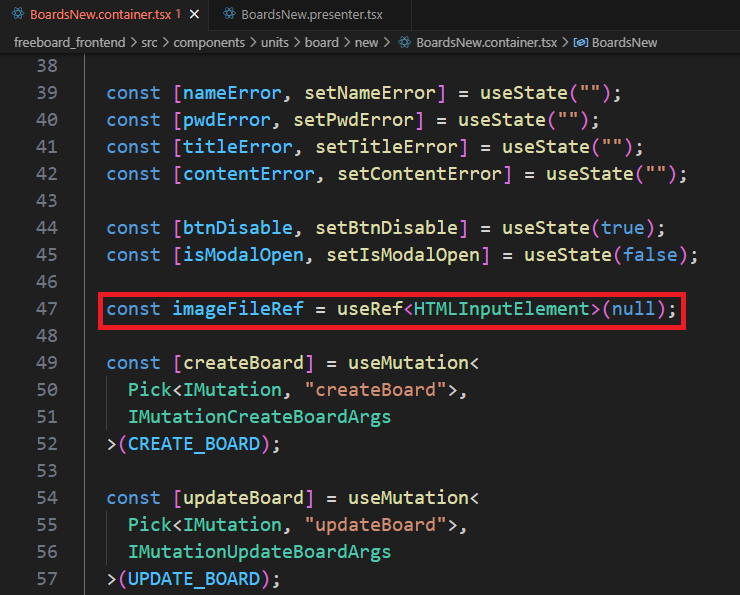Open the BoardsNew.presenter.tsx tab
The image size is (740, 595).
311,15
